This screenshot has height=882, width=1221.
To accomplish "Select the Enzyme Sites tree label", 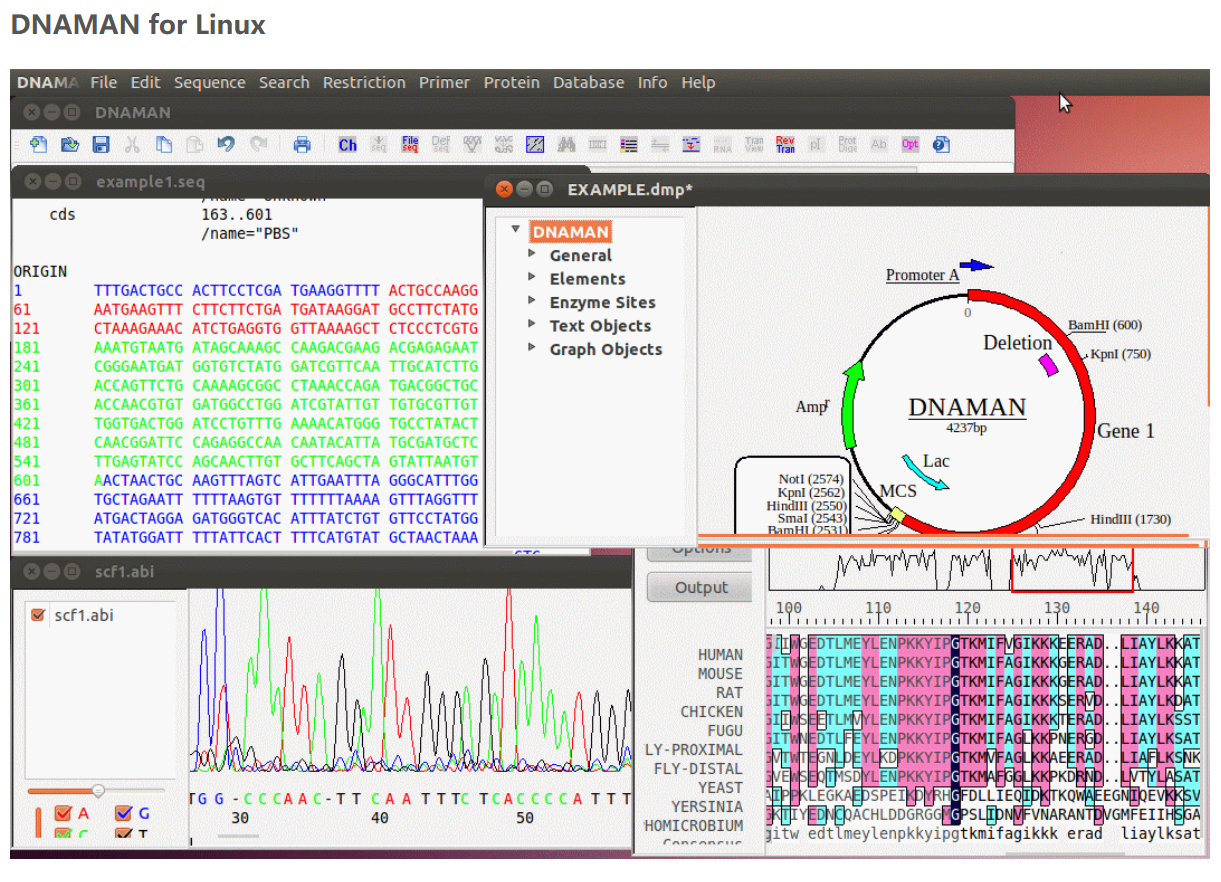I will pos(603,302).
